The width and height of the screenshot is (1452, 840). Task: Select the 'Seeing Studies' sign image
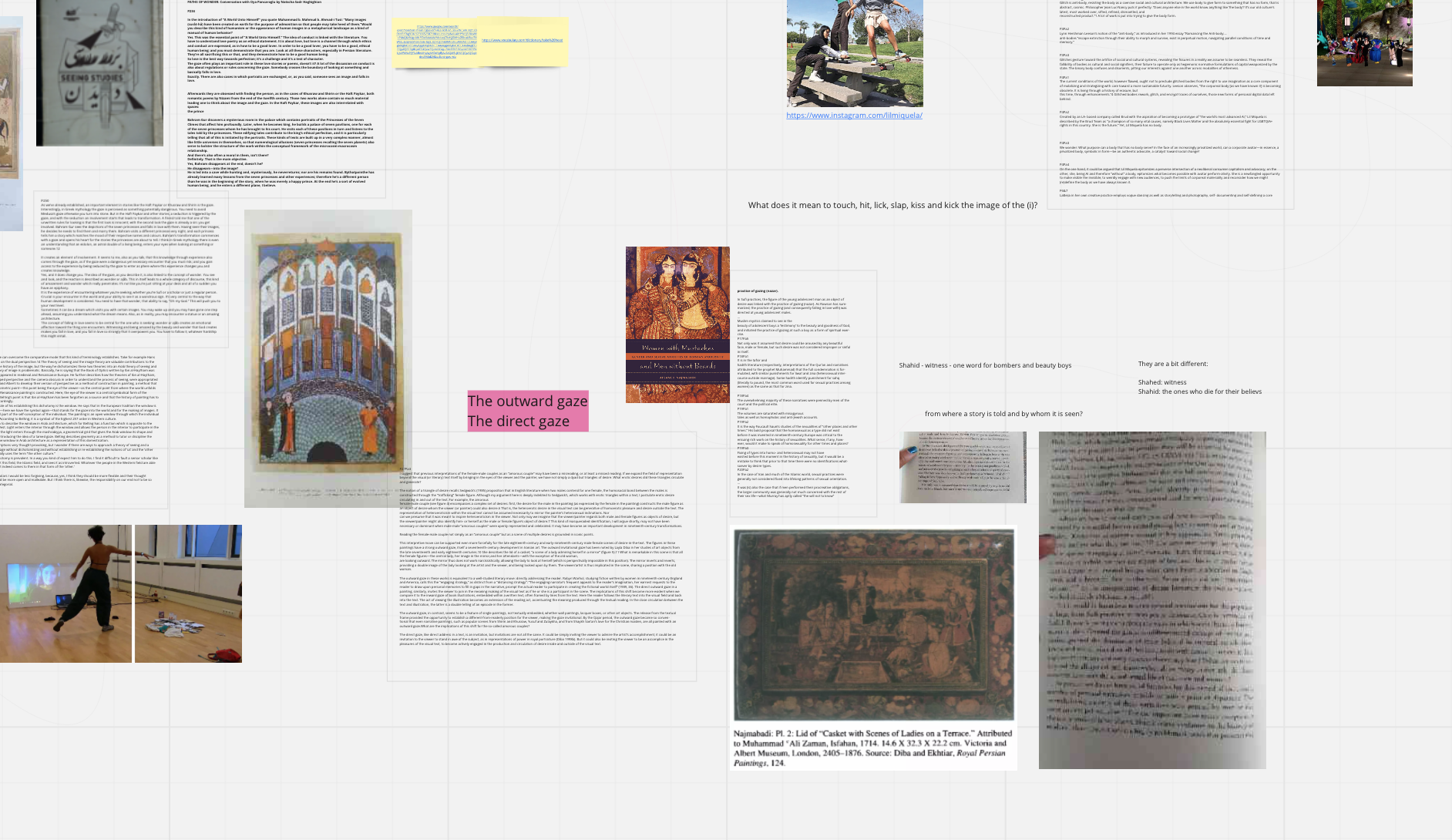(99, 73)
